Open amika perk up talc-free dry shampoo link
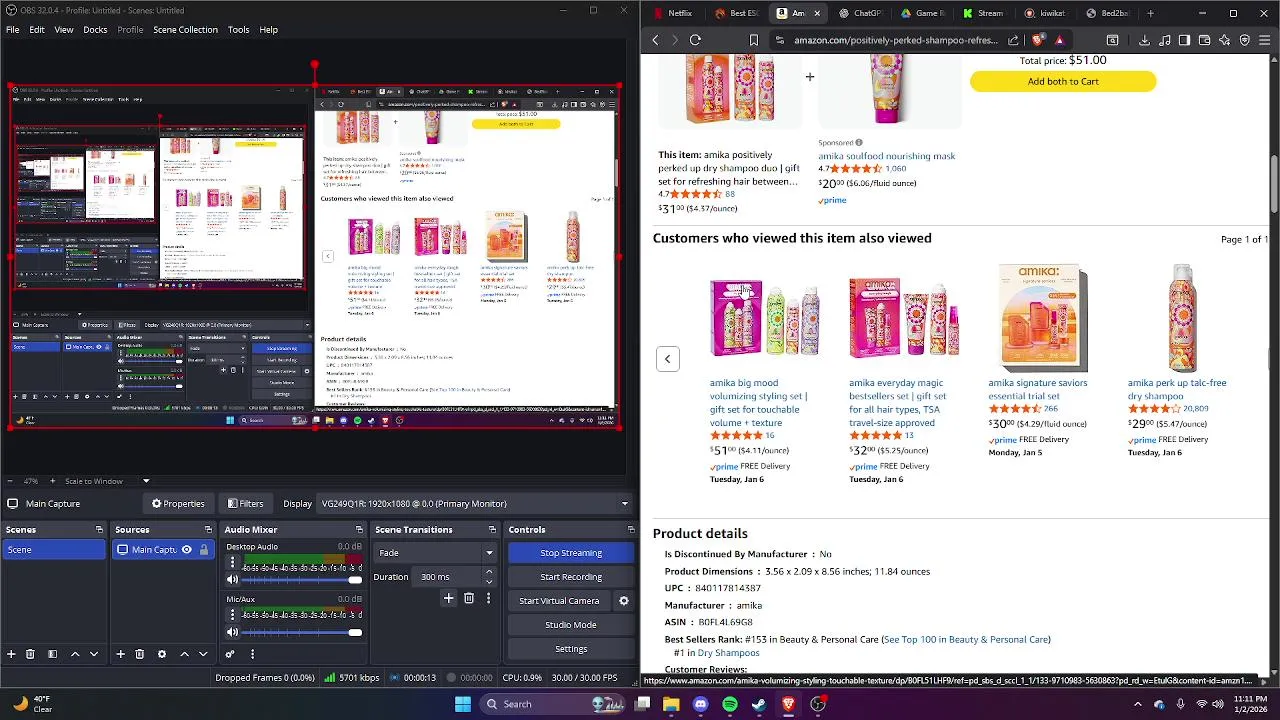Screen dimensions: 1280x720 [1176, 389]
